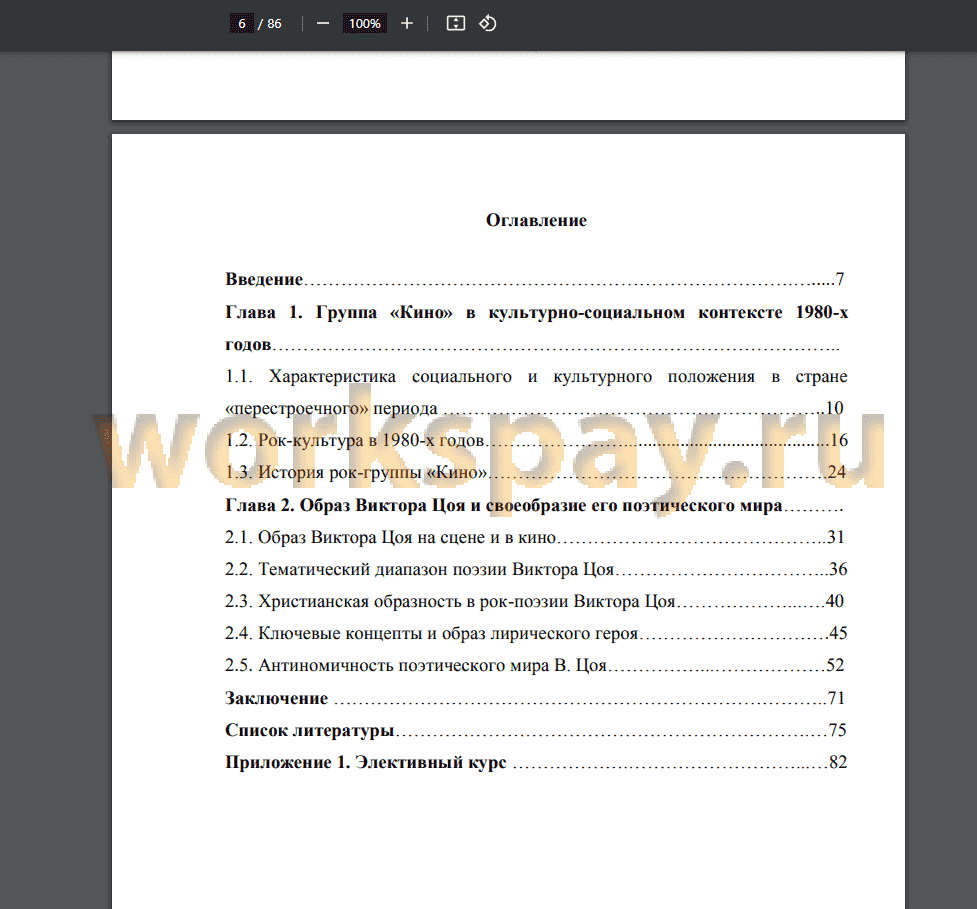Rotate the document with the rotate icon
Image resolution: width=977 pixels, height=909 pixels.
point(487,24)
